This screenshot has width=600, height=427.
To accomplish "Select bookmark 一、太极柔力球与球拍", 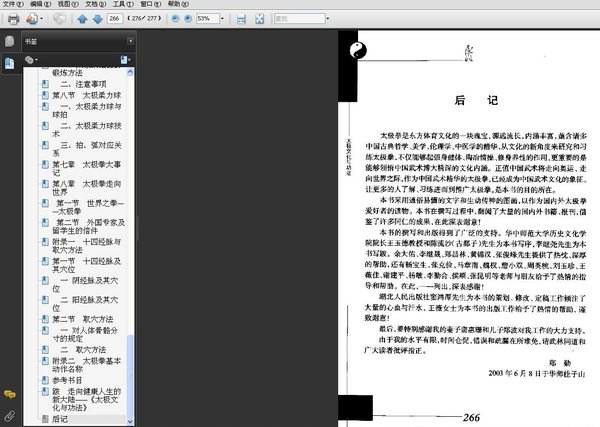I will click(86, 110).
